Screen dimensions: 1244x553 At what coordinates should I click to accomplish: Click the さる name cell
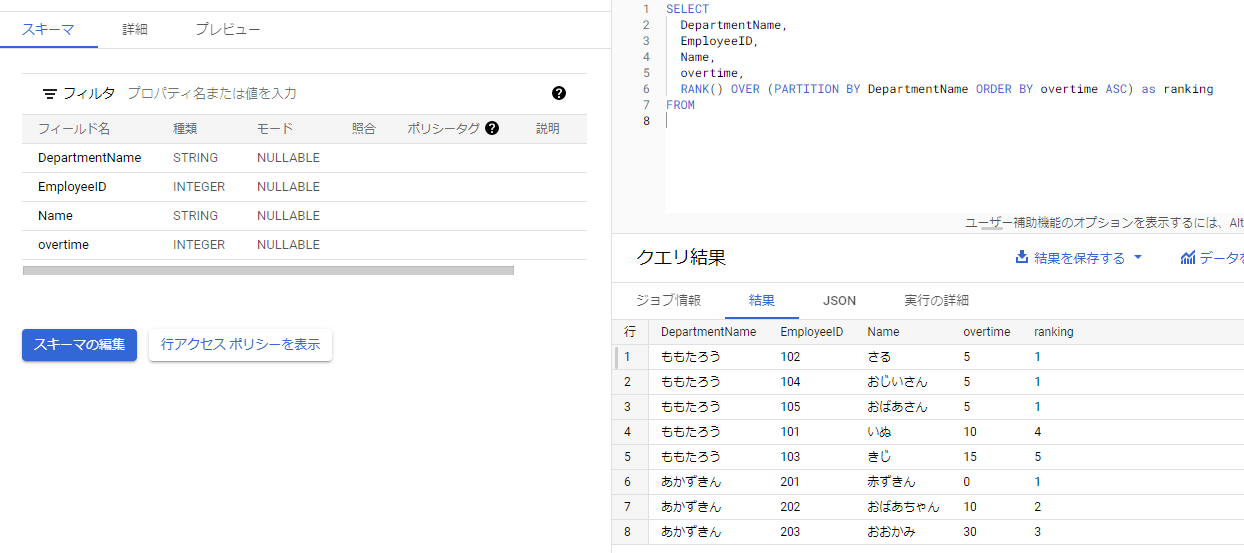[879, 357]
